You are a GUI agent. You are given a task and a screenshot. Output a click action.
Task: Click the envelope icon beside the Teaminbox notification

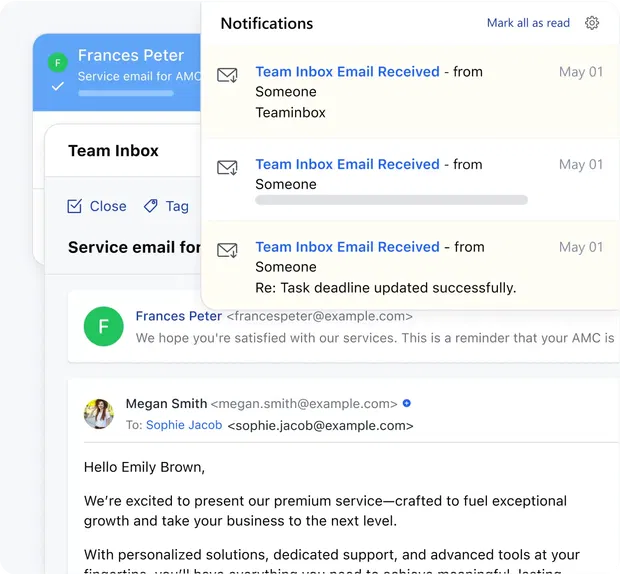227,75
